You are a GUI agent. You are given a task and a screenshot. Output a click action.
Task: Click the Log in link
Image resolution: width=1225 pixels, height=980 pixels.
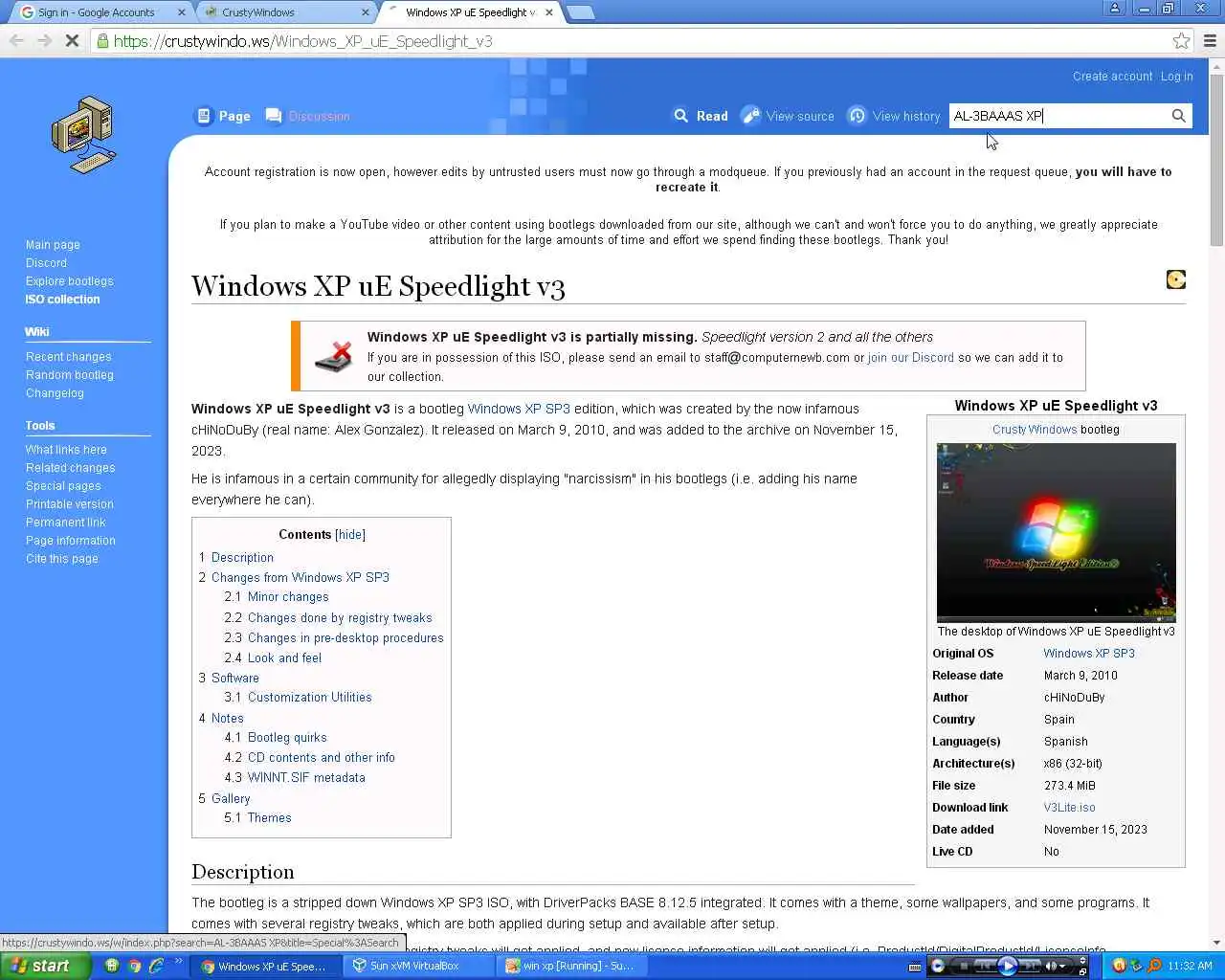click(x=1176, y=77)
